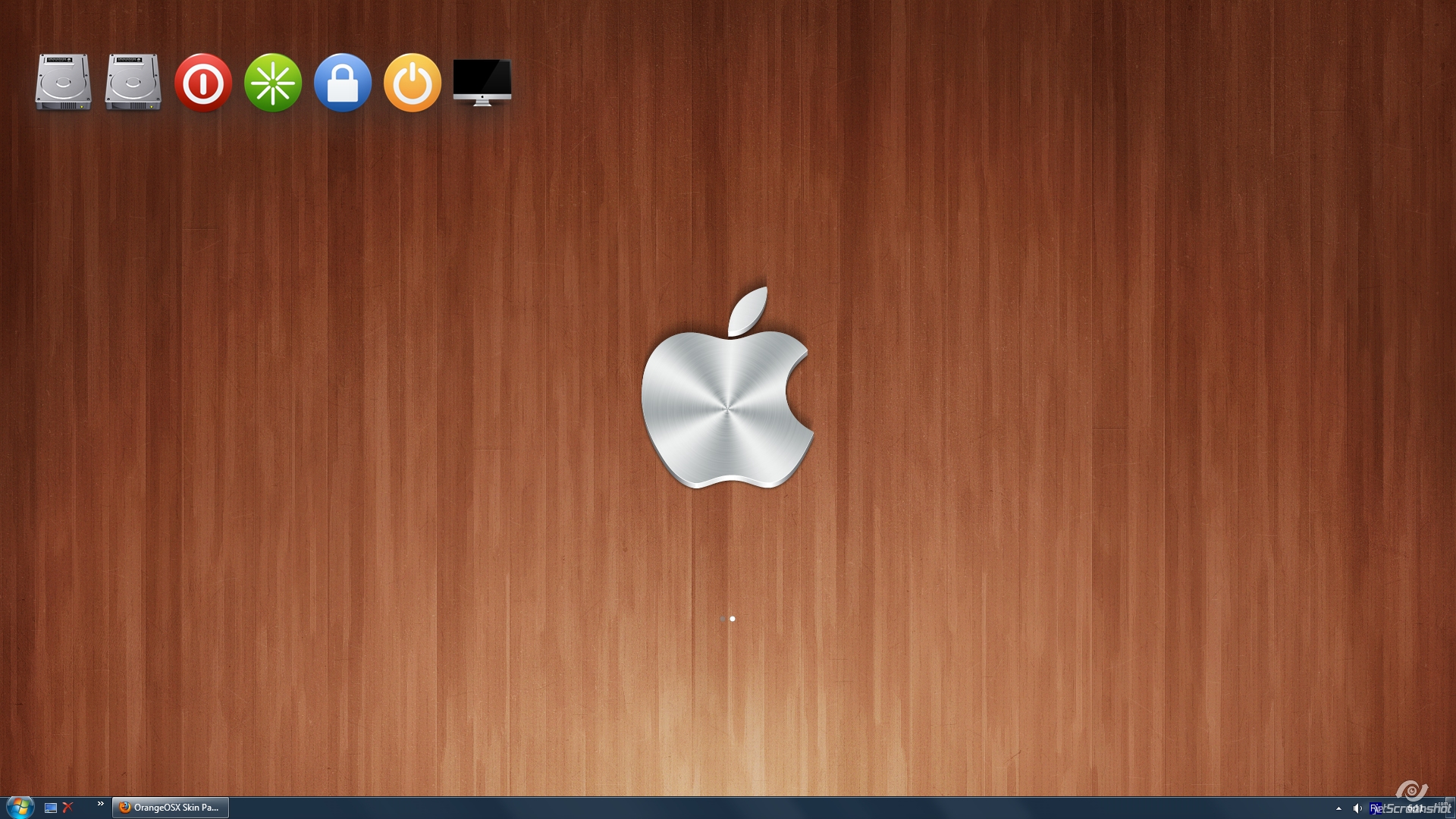Click the blue tray icon beside volume
This screenshot has width=1456, height=819.
click(1375, 808)
